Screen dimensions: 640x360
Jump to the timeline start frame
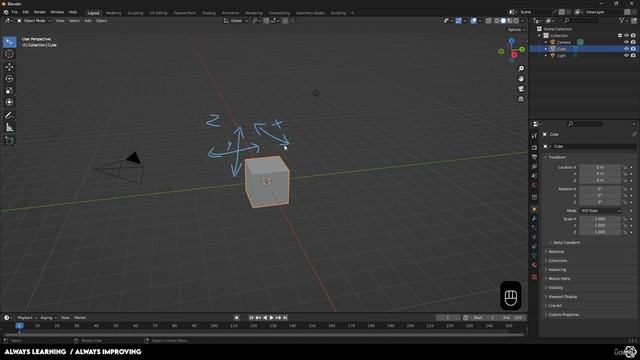pyautogui.click(x=251, y=318)
